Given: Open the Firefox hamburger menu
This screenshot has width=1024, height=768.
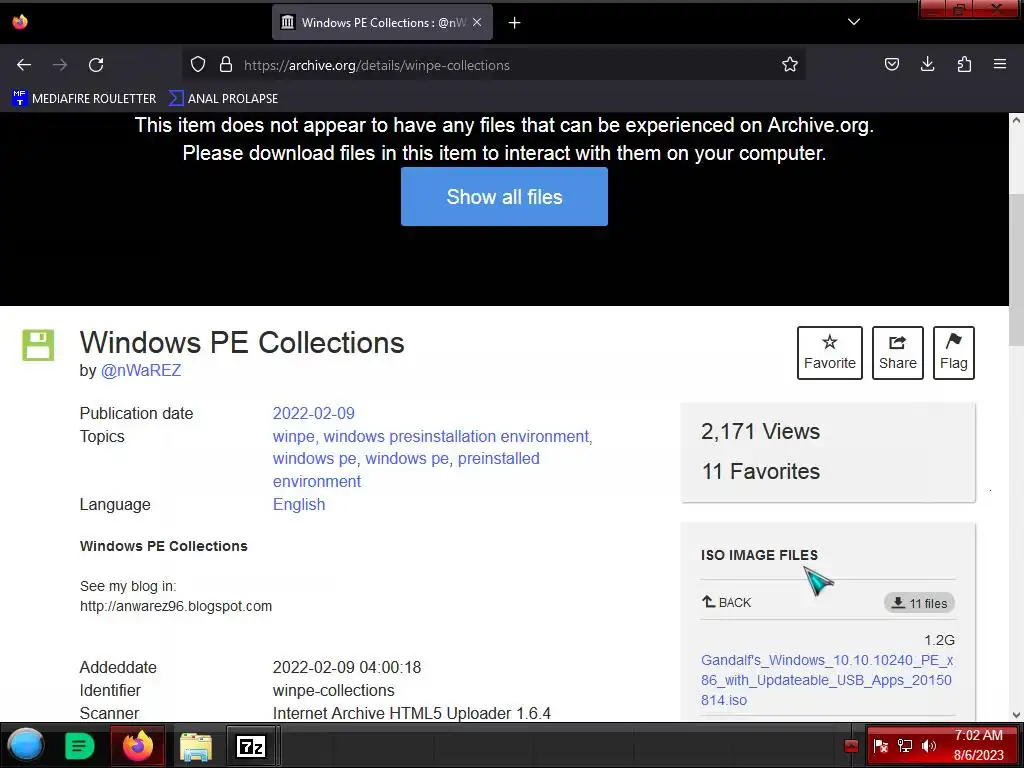Looking at the screenshot, I should click(x=1000, y=65).
